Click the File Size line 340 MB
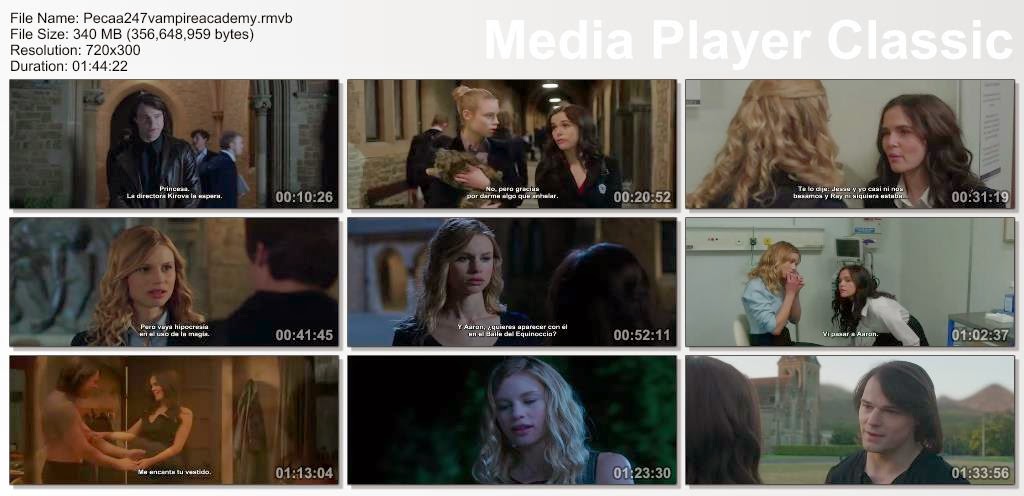 coord(132,34)
